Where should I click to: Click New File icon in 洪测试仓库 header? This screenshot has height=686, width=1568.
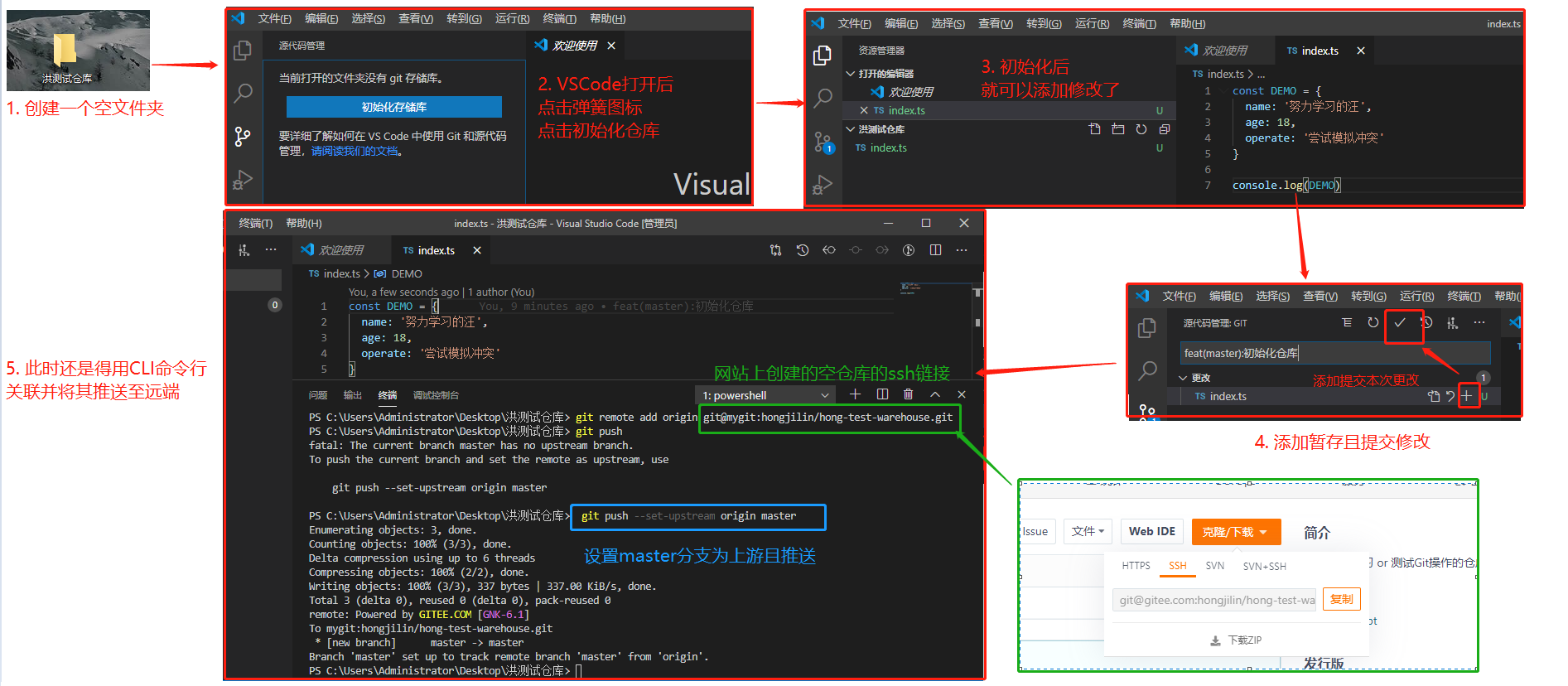click(x=1095, y=129)
